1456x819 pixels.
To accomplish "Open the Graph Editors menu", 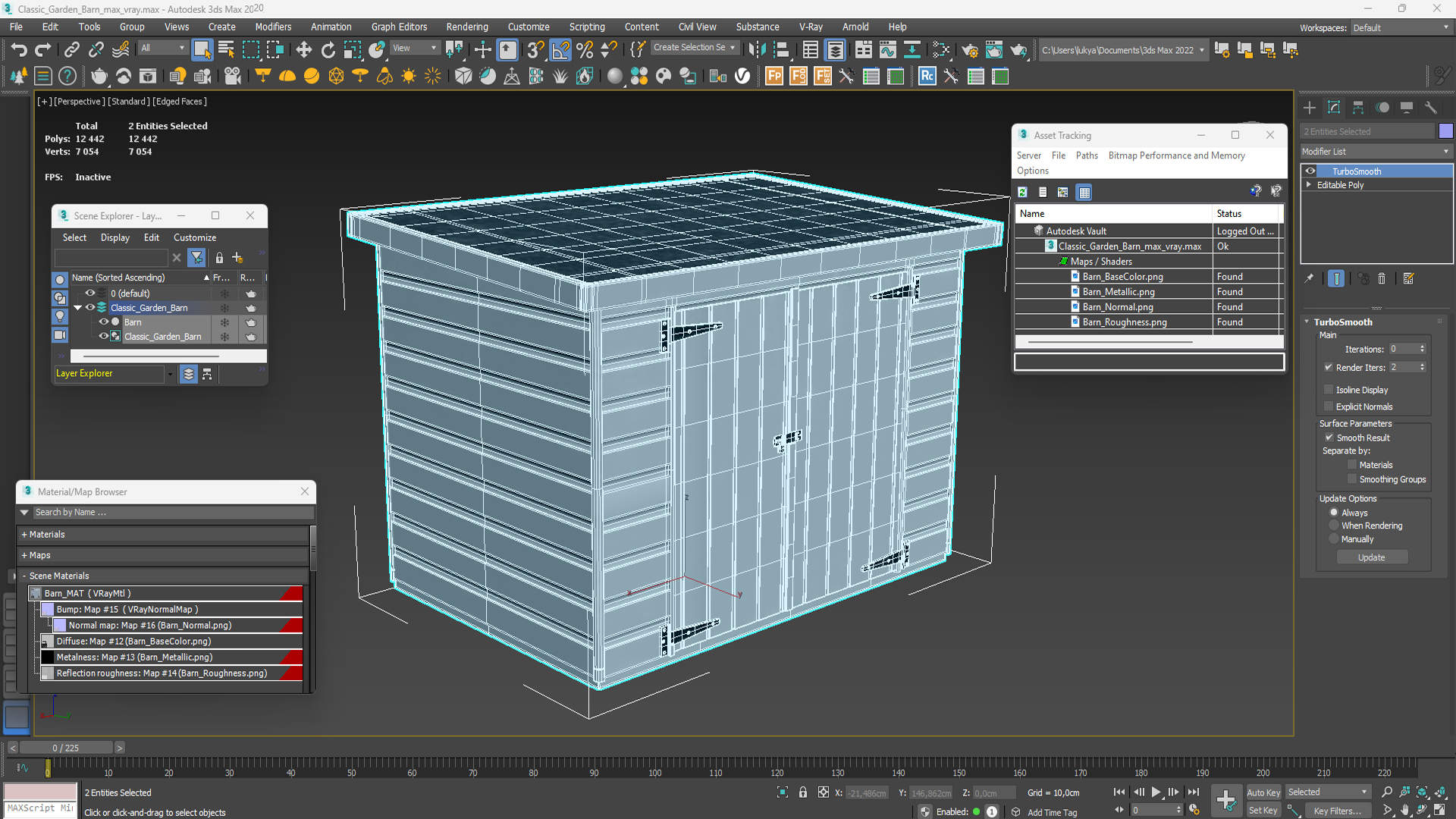I will point(397,27).
